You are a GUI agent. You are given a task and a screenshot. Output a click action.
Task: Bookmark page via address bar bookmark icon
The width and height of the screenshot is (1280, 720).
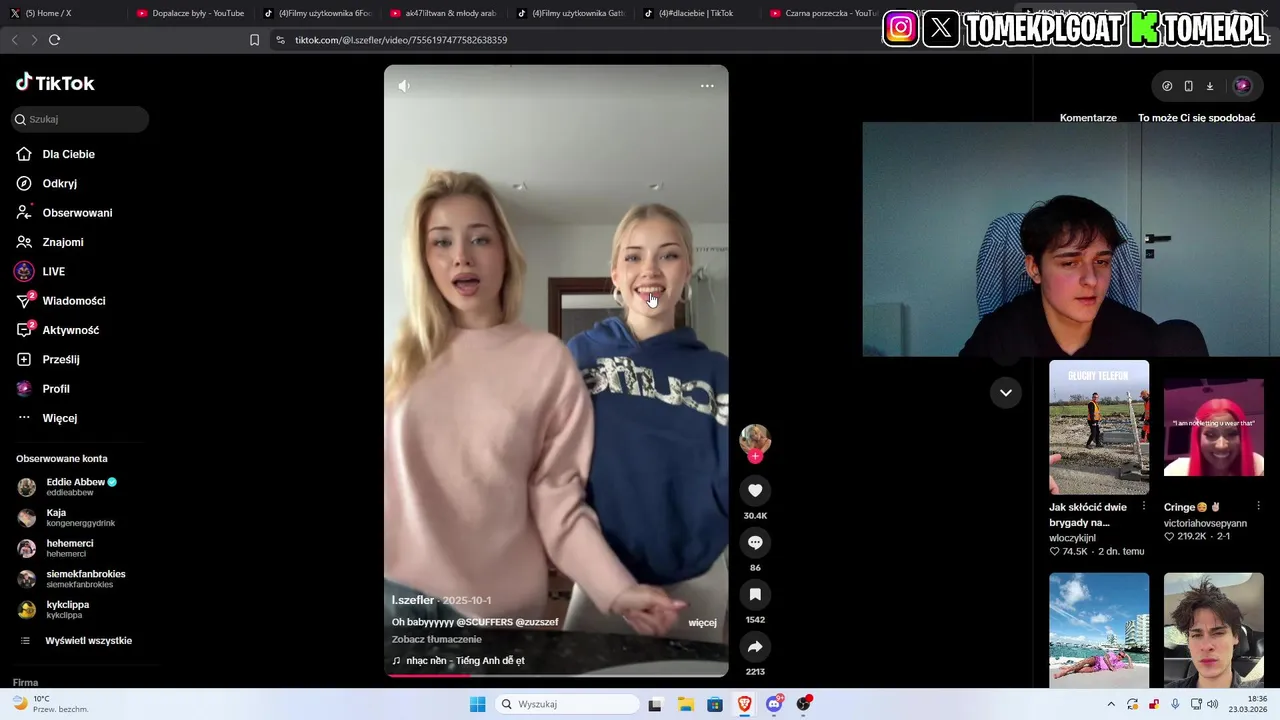click(x=254, y=40)
